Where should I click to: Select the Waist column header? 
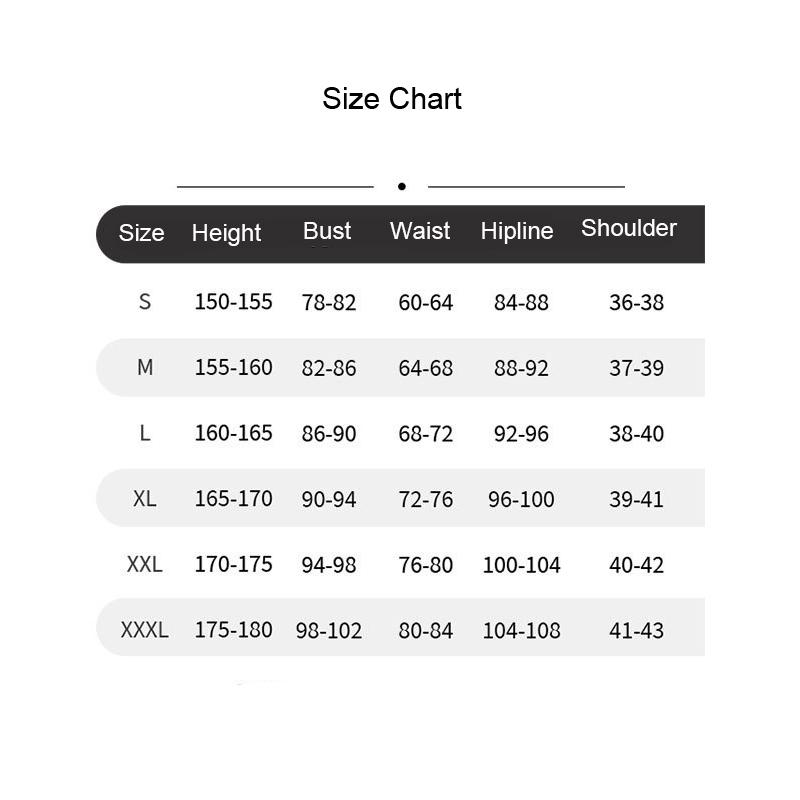(420, 231)
